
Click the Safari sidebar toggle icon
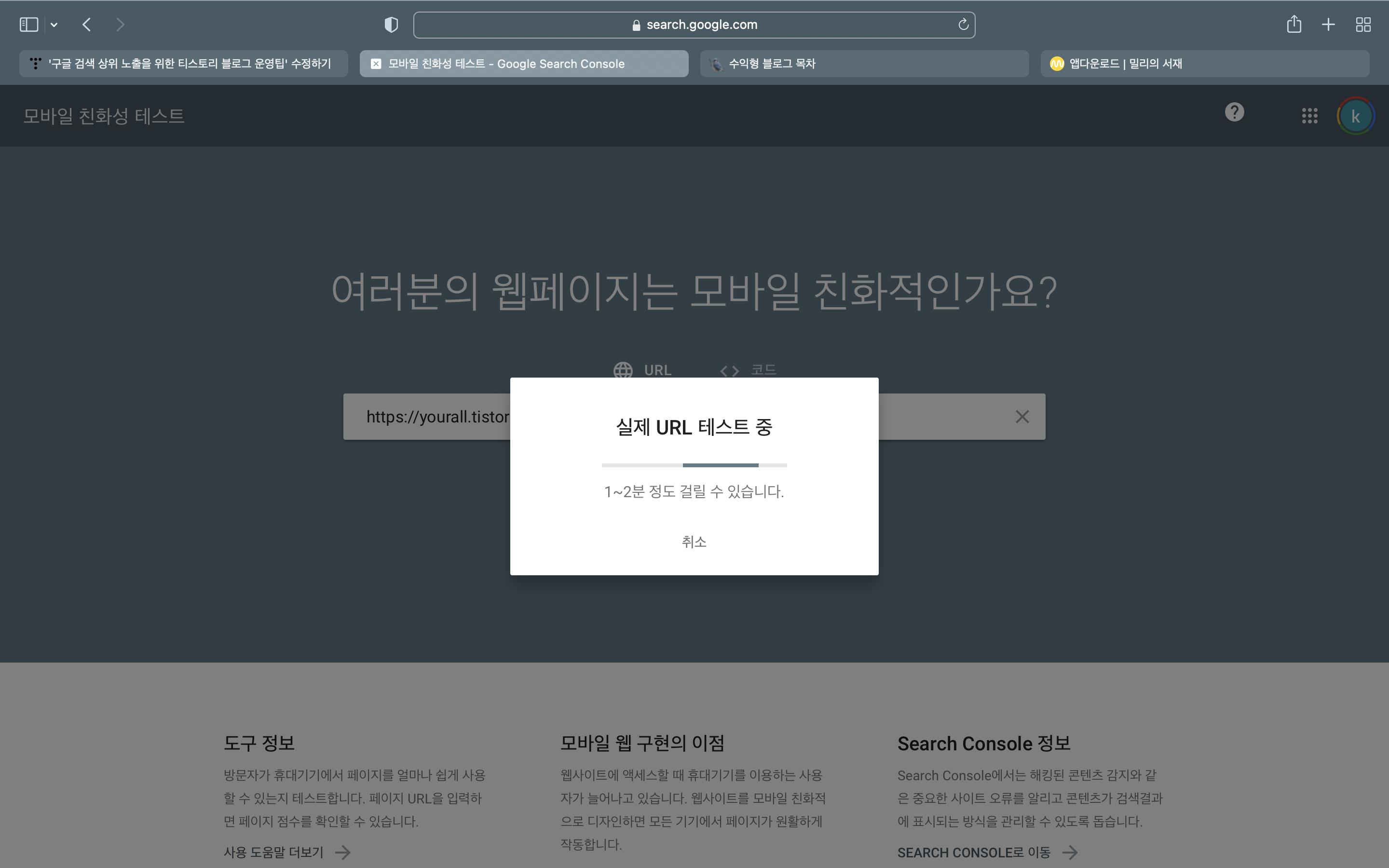point(29,25)
